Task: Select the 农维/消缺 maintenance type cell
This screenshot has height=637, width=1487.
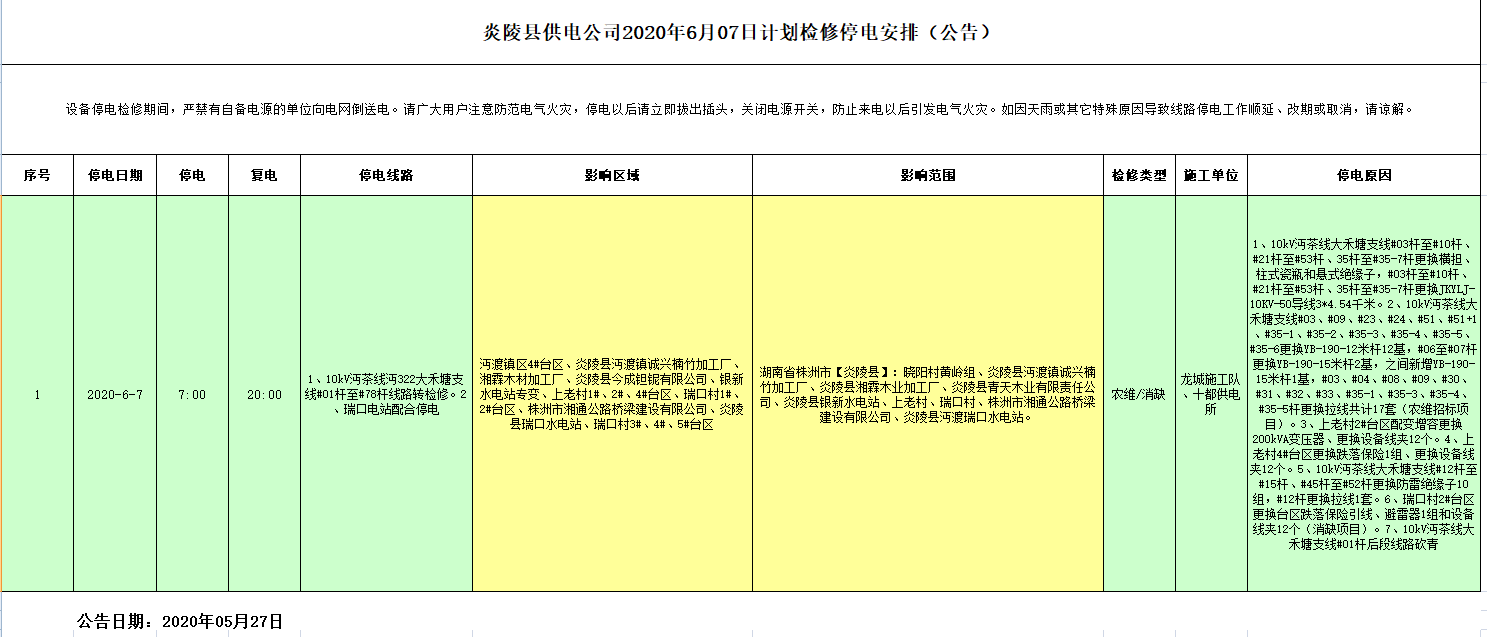Action: (1138, 395)
